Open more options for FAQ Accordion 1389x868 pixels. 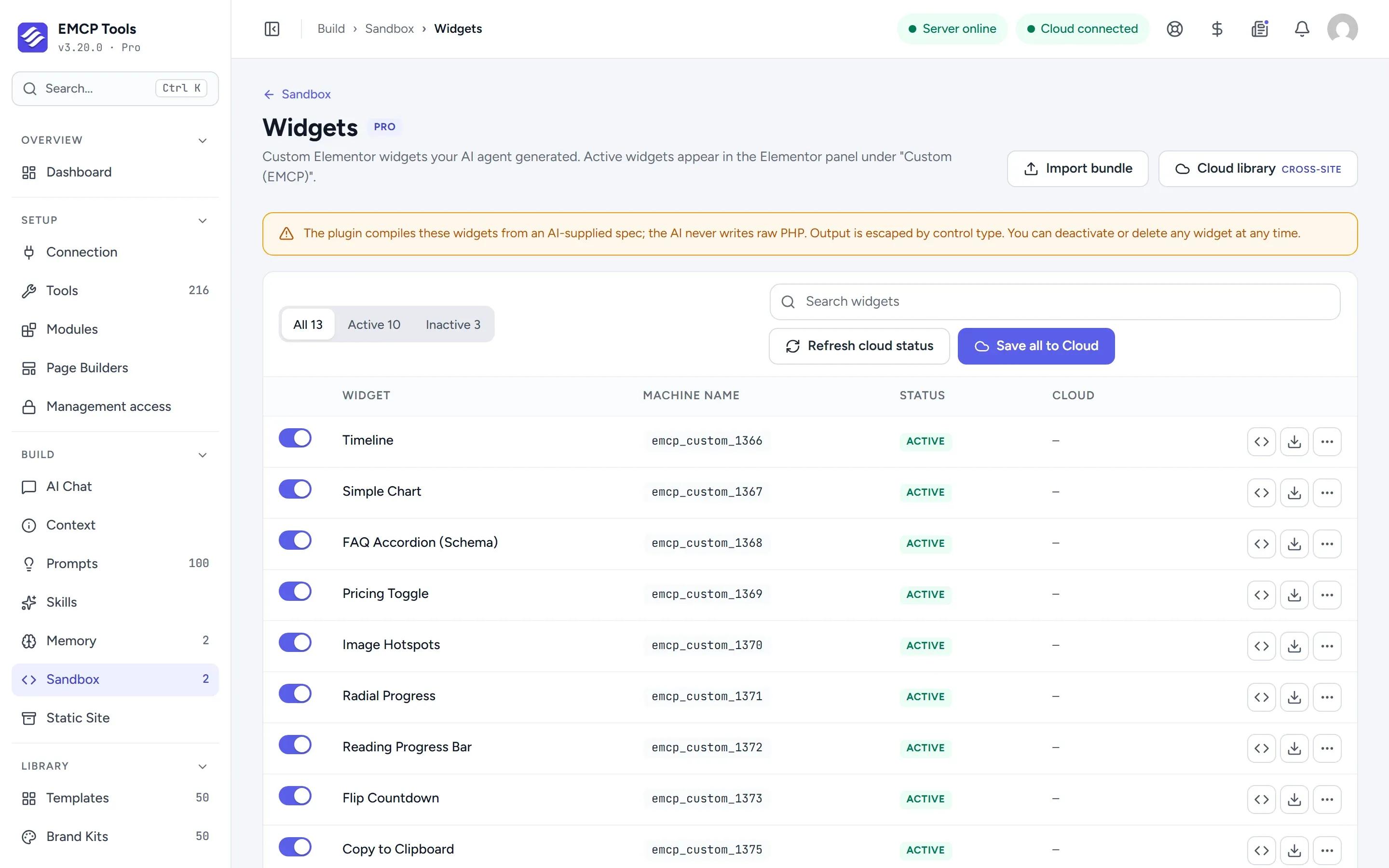click(1326, 543)
